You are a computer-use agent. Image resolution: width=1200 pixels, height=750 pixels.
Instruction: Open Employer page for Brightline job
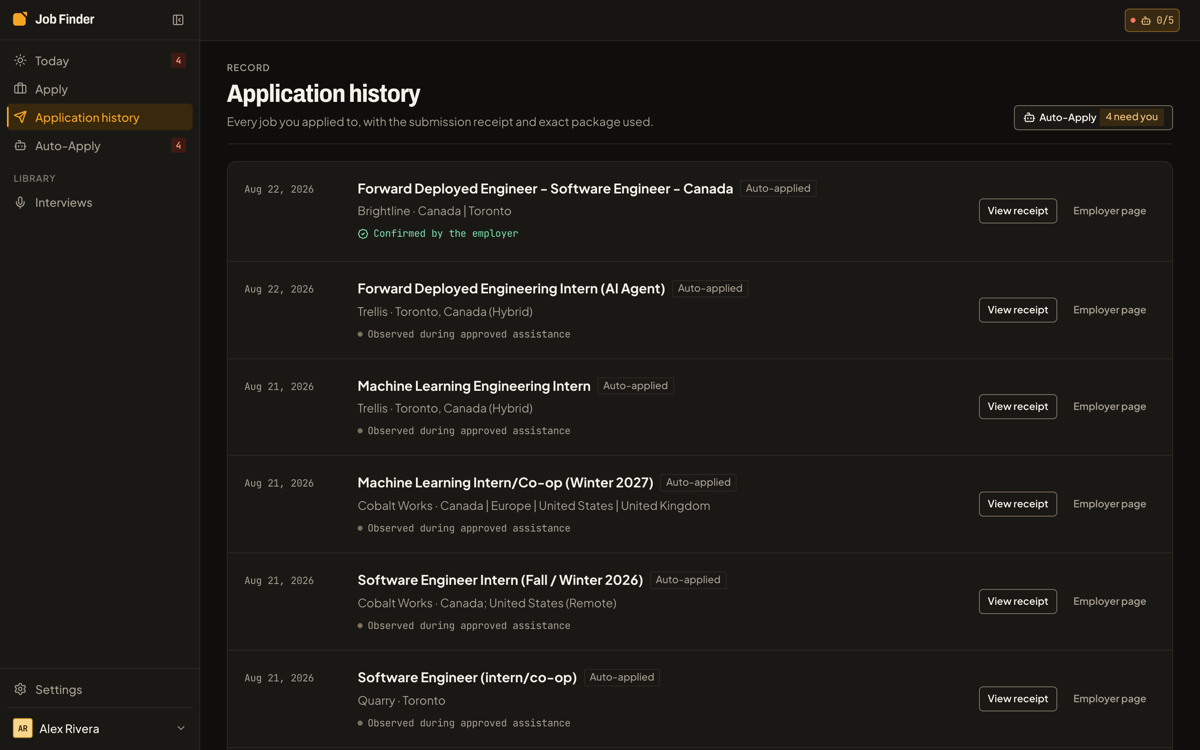pos(1109,211)
